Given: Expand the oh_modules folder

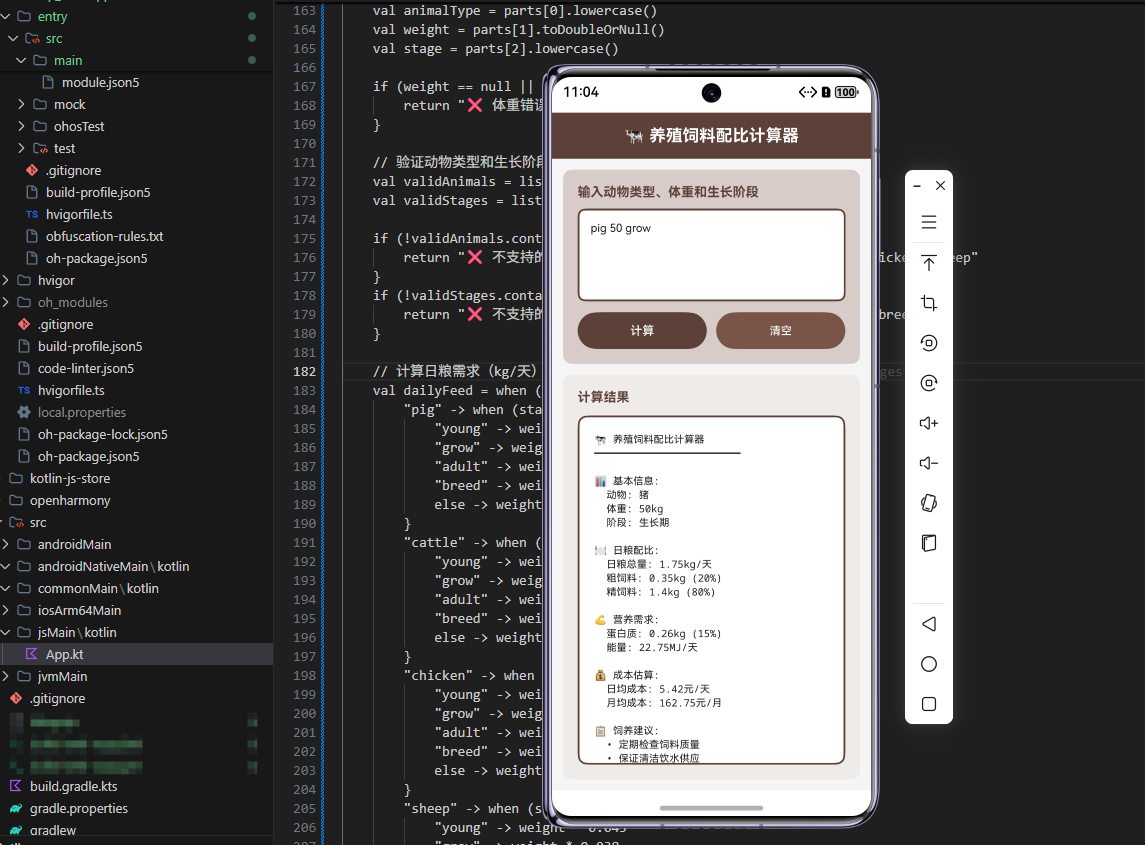Looking at the screenshot, I should 6,302.
